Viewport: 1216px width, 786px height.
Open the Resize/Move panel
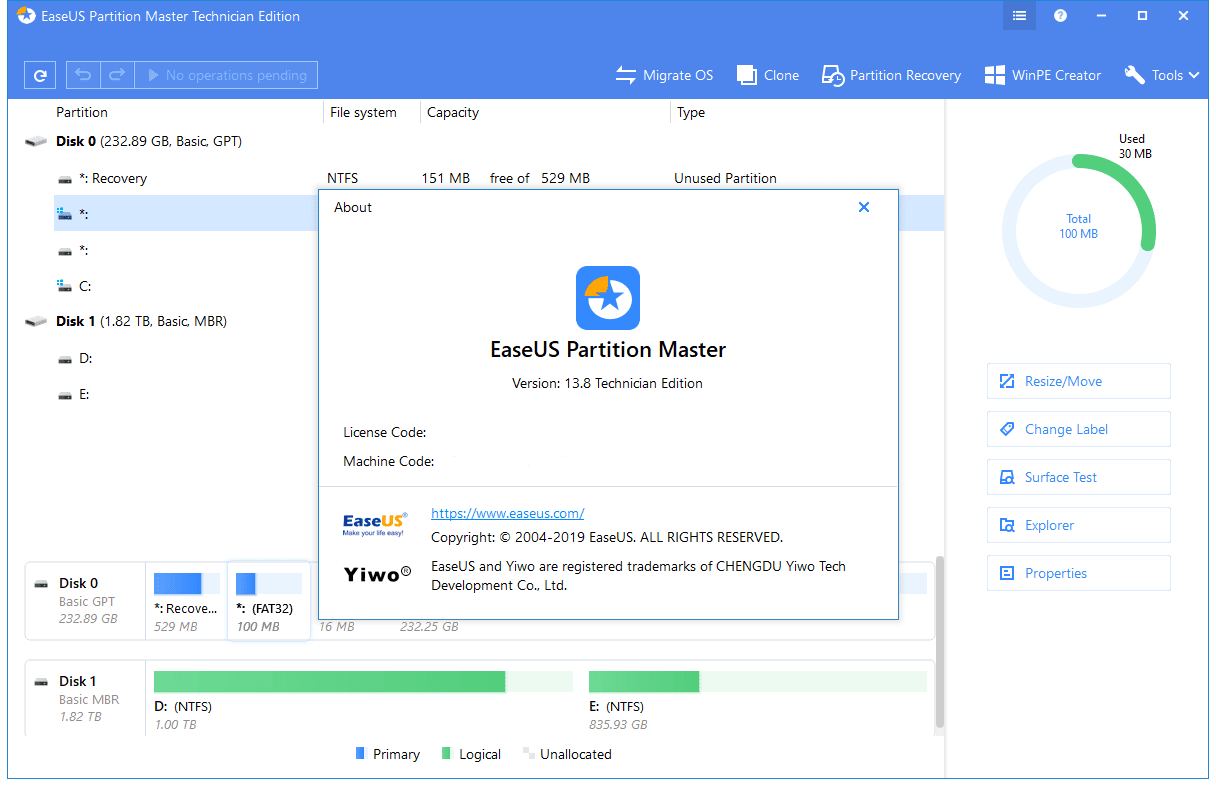point(1078,381)
